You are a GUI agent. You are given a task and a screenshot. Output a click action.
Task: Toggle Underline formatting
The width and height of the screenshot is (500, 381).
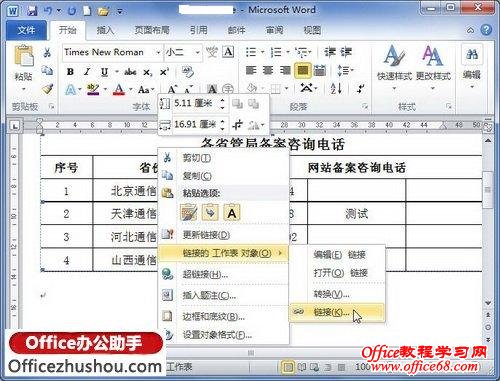(104, 72)
